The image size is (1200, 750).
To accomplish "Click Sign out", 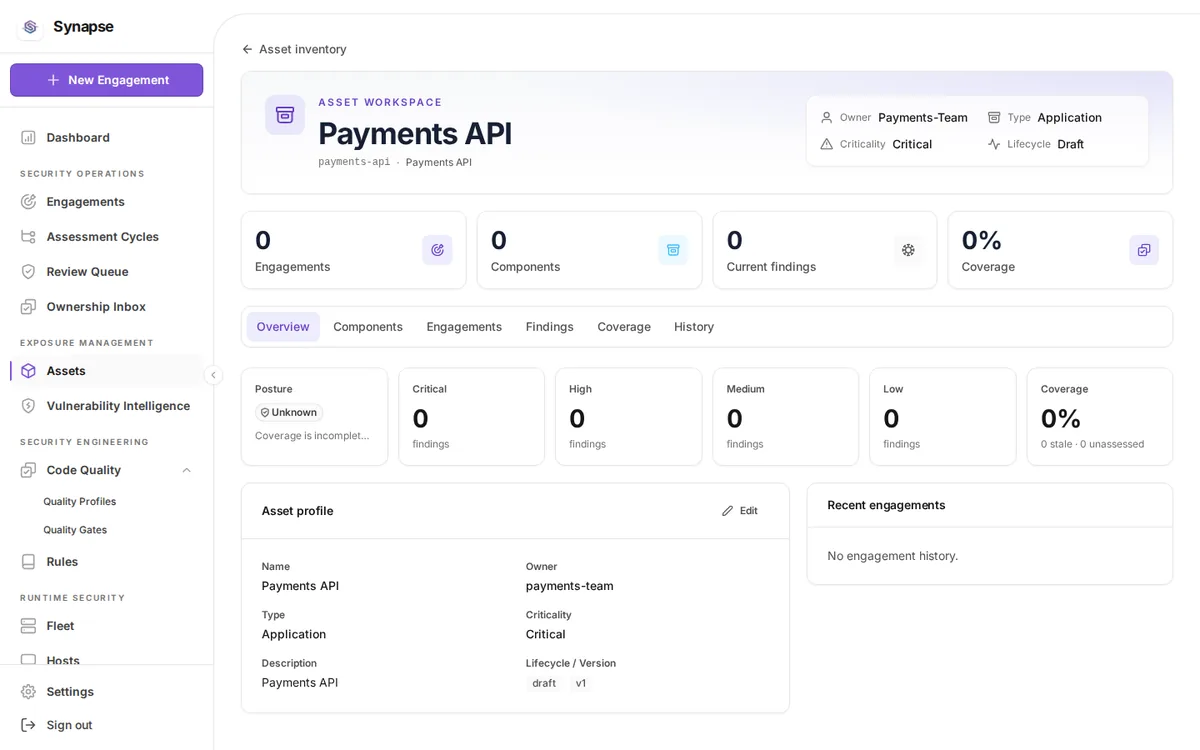I will coord(106,724).
